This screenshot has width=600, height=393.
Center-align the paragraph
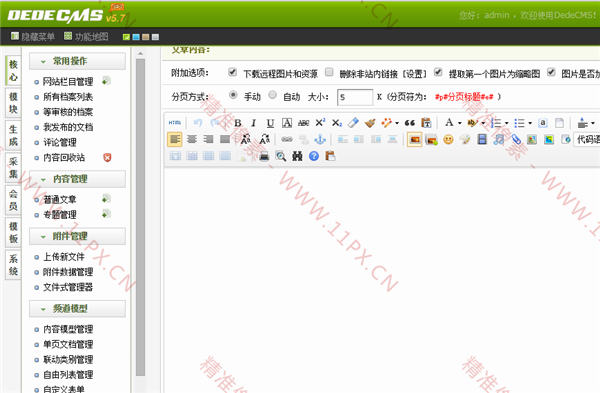coord(192,139)
